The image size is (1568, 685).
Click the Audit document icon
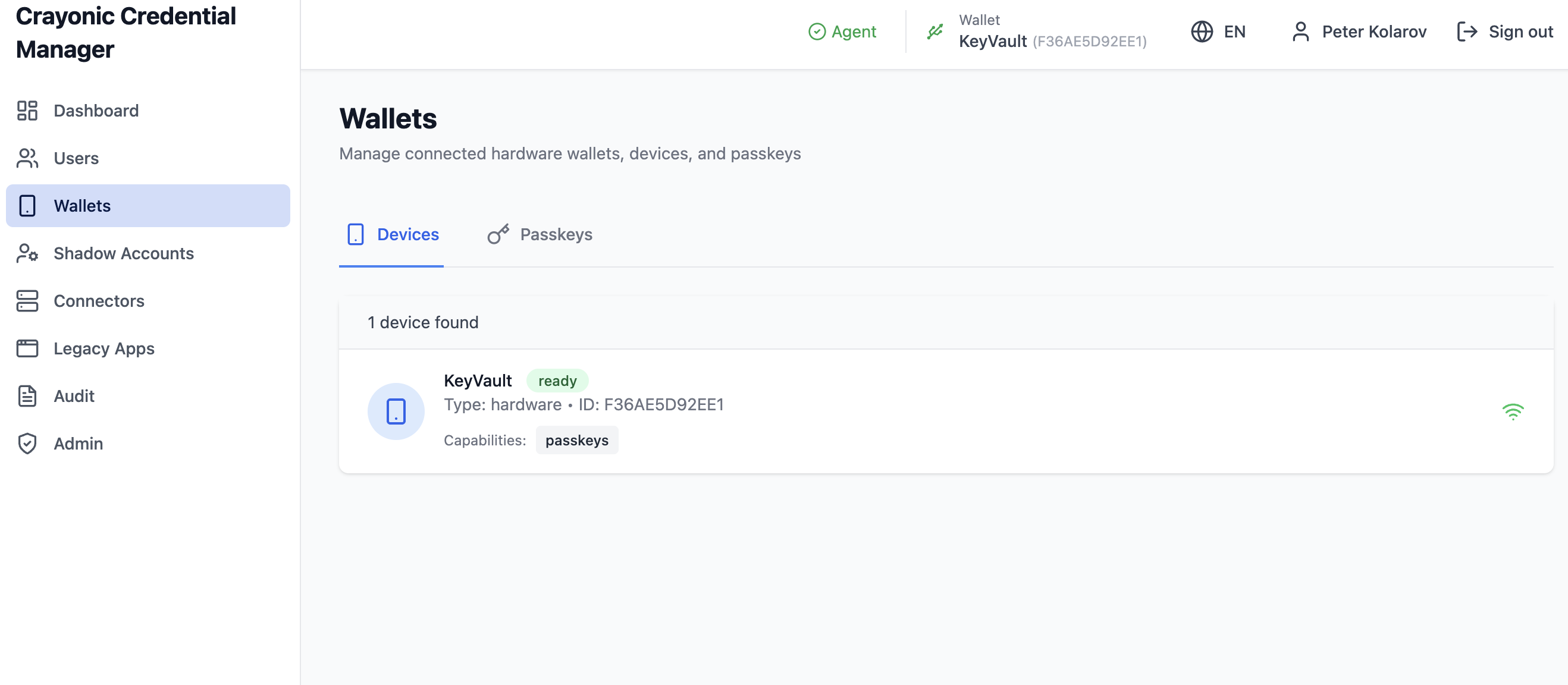[27, 396]
